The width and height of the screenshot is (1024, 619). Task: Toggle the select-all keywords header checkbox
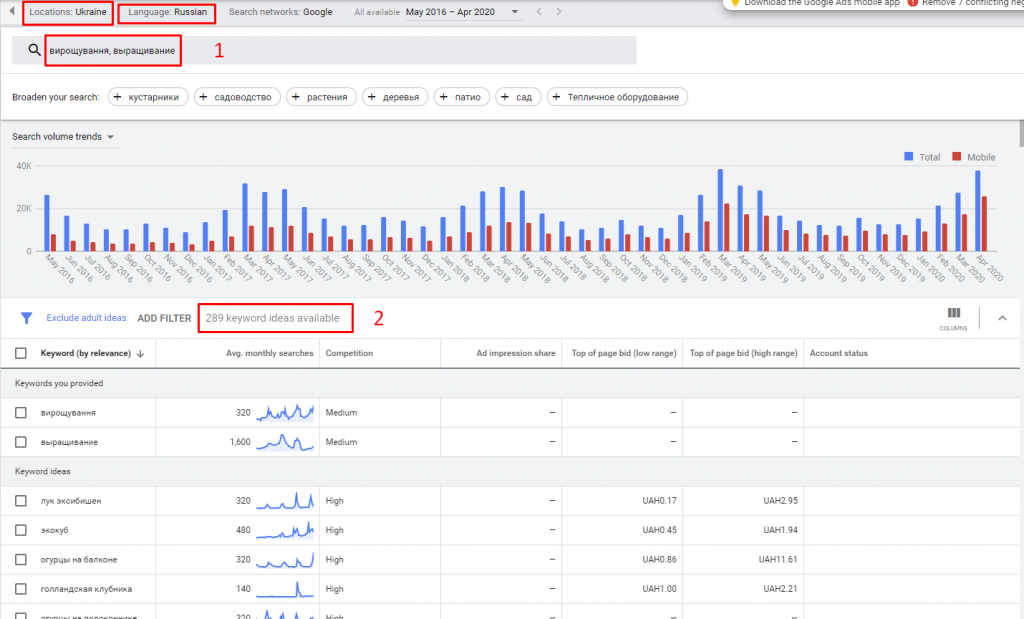coord(21,353)
